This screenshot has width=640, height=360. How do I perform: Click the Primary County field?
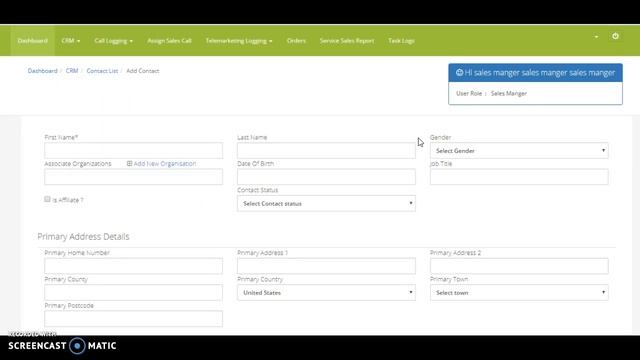click(133, 293)
